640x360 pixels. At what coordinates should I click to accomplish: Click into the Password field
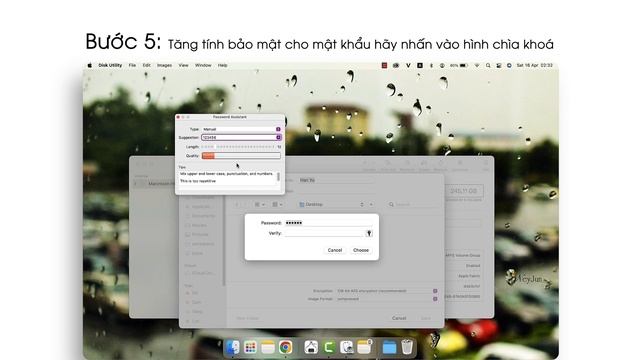[328, 223]
